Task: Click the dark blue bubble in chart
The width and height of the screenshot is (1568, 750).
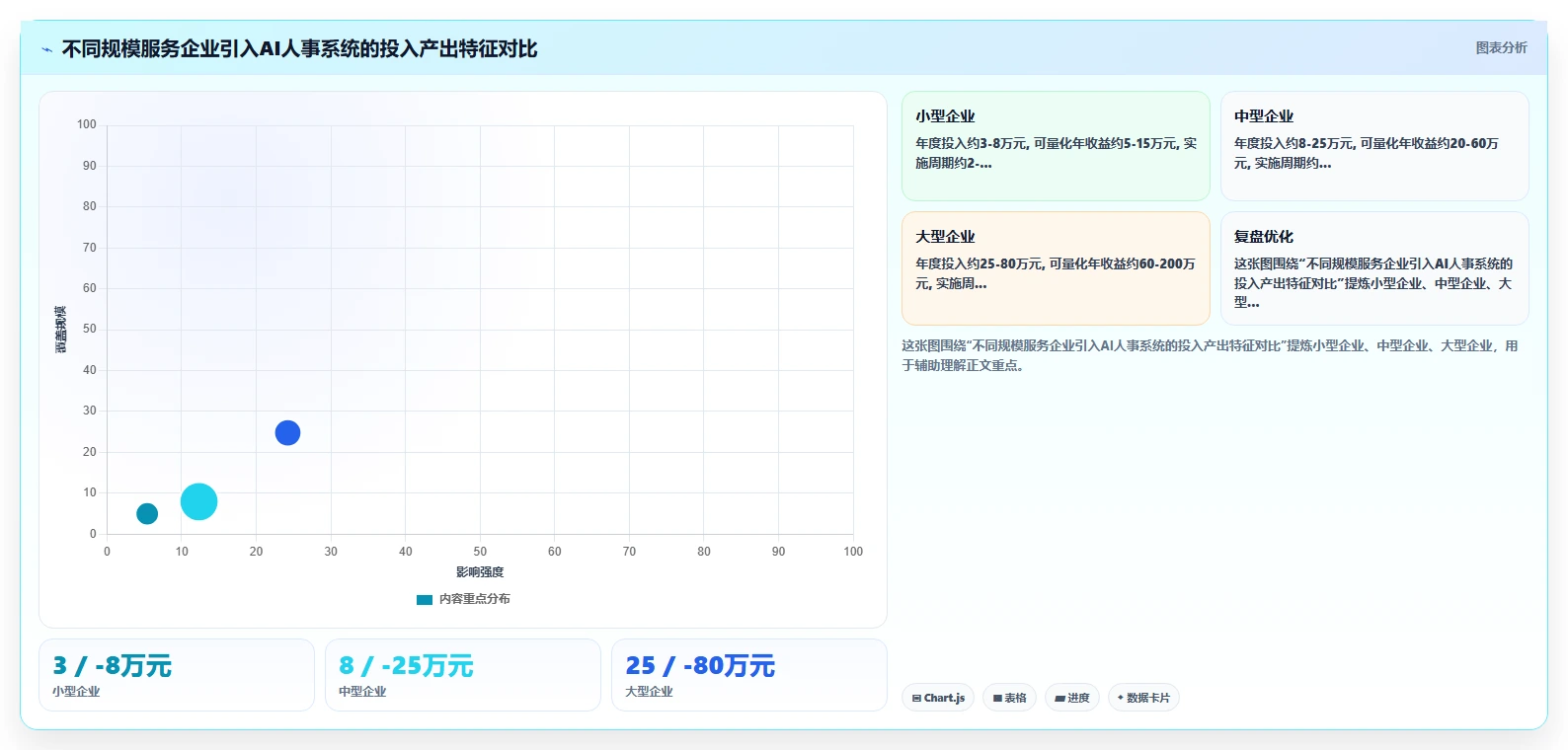Action: pyautogui.click(x=287, y=432)
